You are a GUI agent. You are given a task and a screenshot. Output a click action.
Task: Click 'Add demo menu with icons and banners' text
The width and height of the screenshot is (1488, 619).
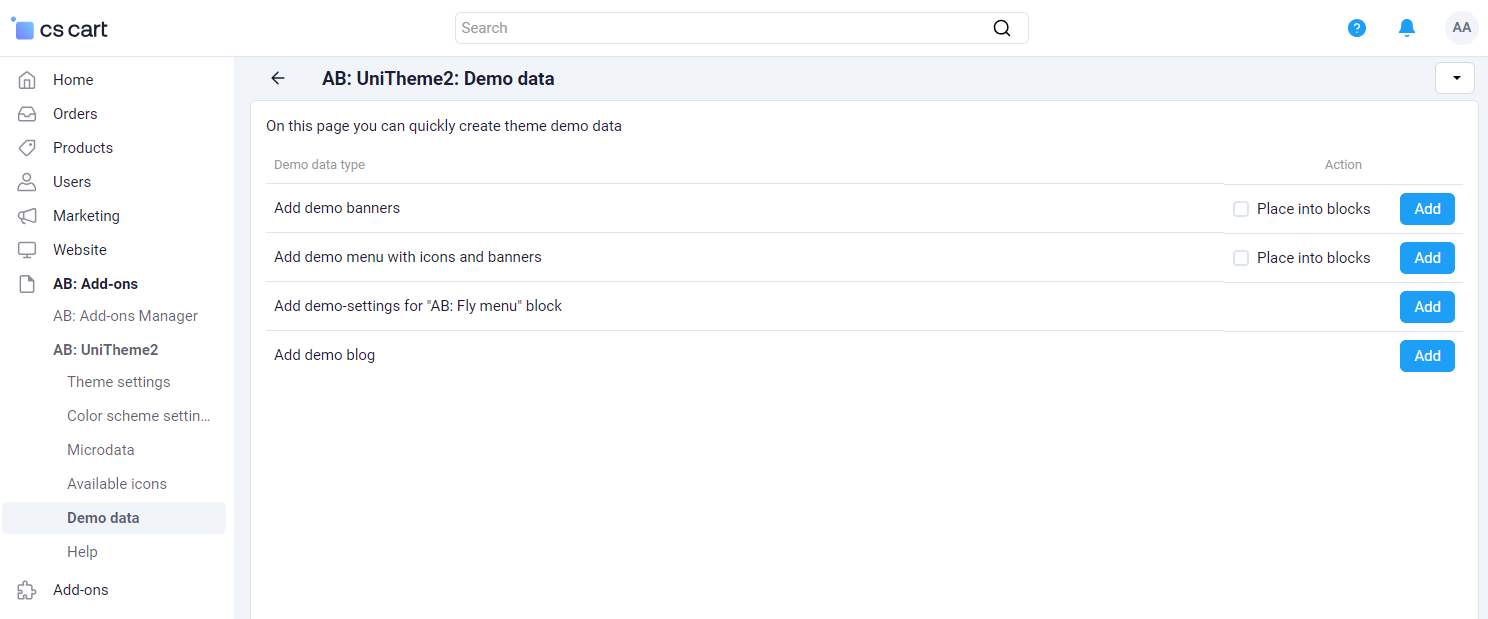pyautogui.click(x=408, y=257)
